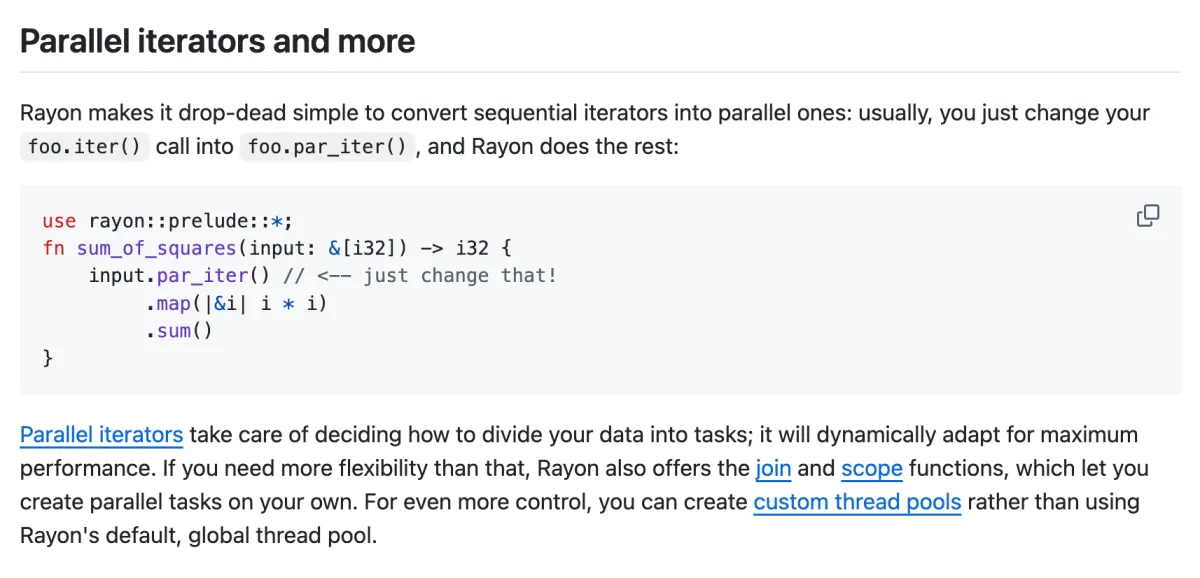Open the scope function link
This screenshot has width=1200, height=578.
[x=871, y=468]
